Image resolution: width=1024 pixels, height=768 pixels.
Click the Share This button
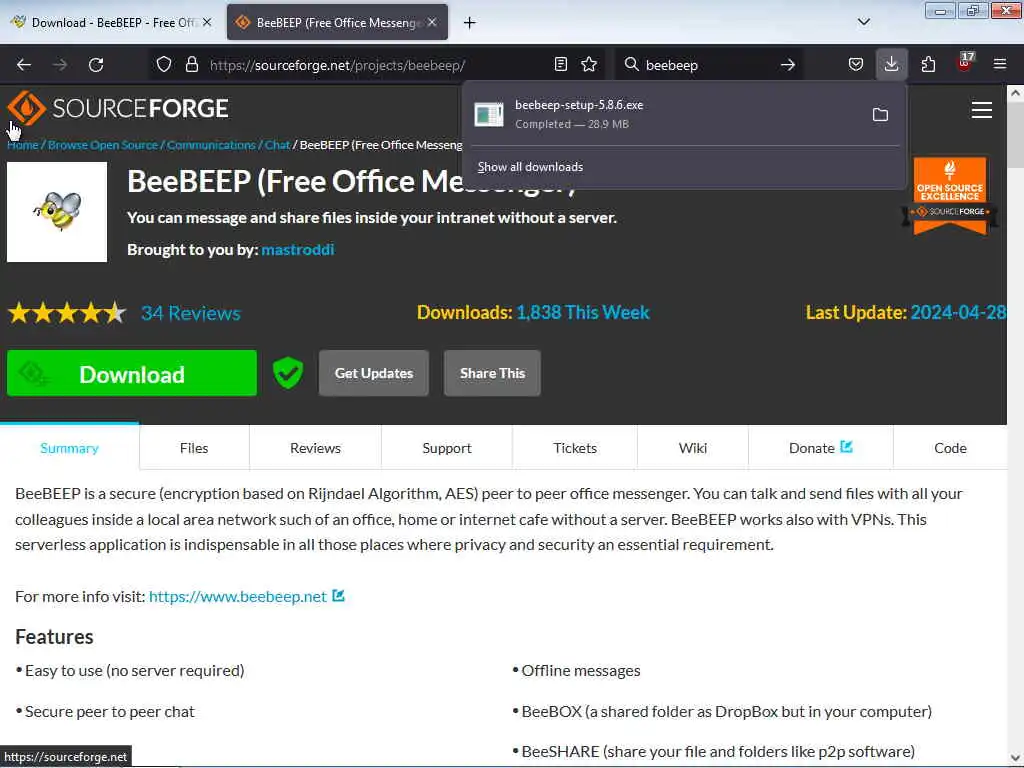click(492, 373)
